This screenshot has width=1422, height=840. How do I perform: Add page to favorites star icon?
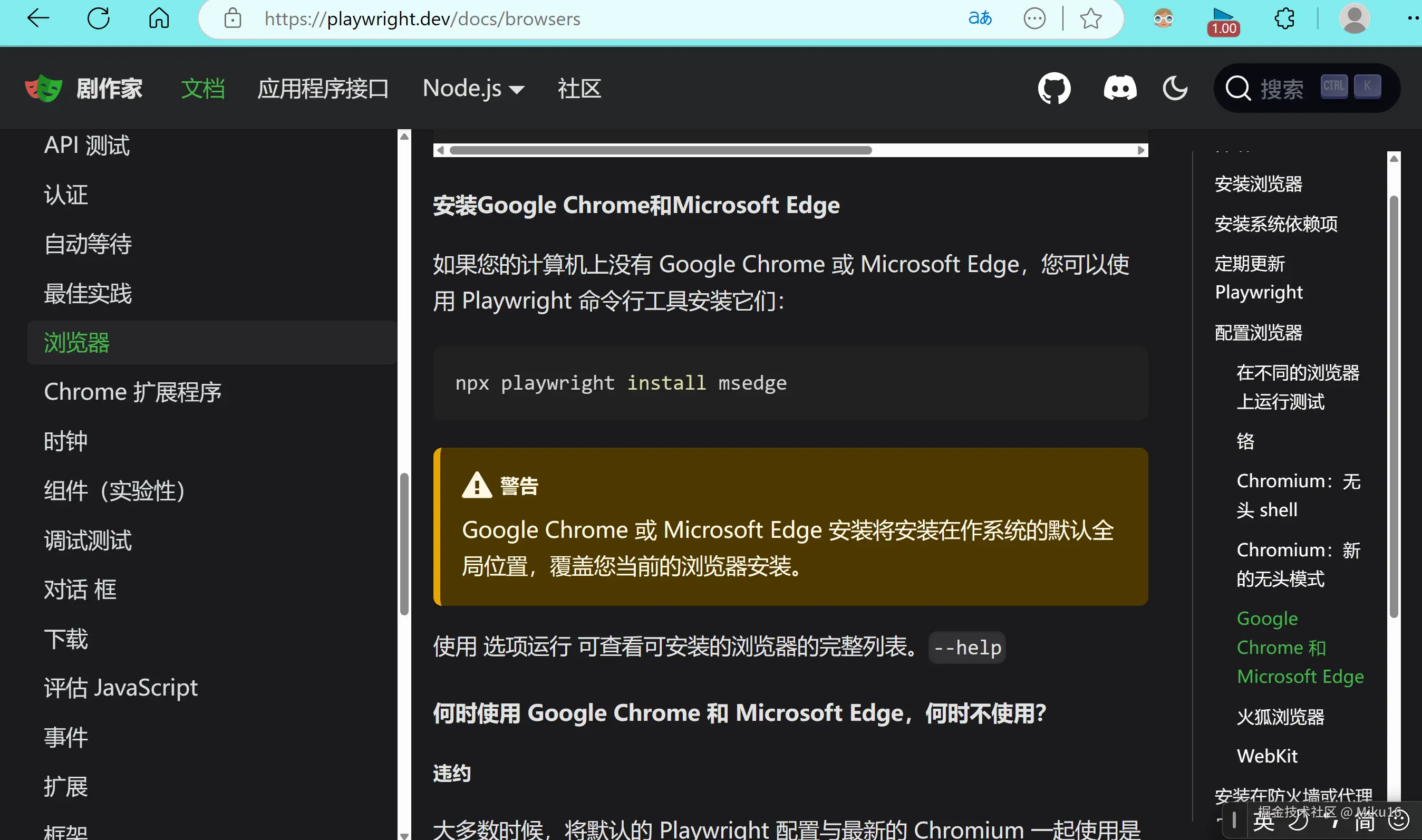tap(1090, 18)
